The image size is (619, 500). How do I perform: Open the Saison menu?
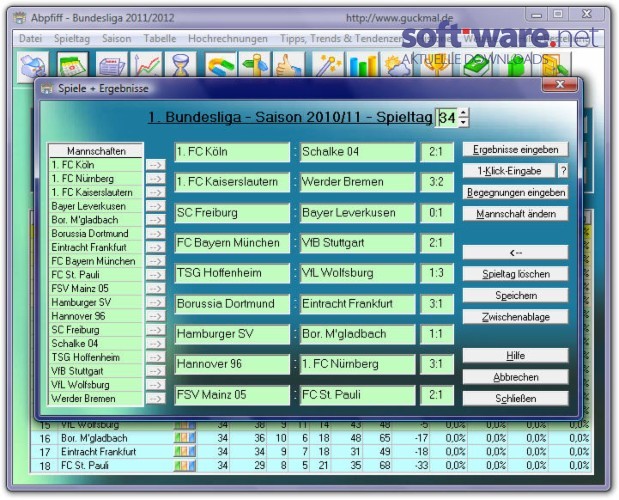click(x=116, y=39)
